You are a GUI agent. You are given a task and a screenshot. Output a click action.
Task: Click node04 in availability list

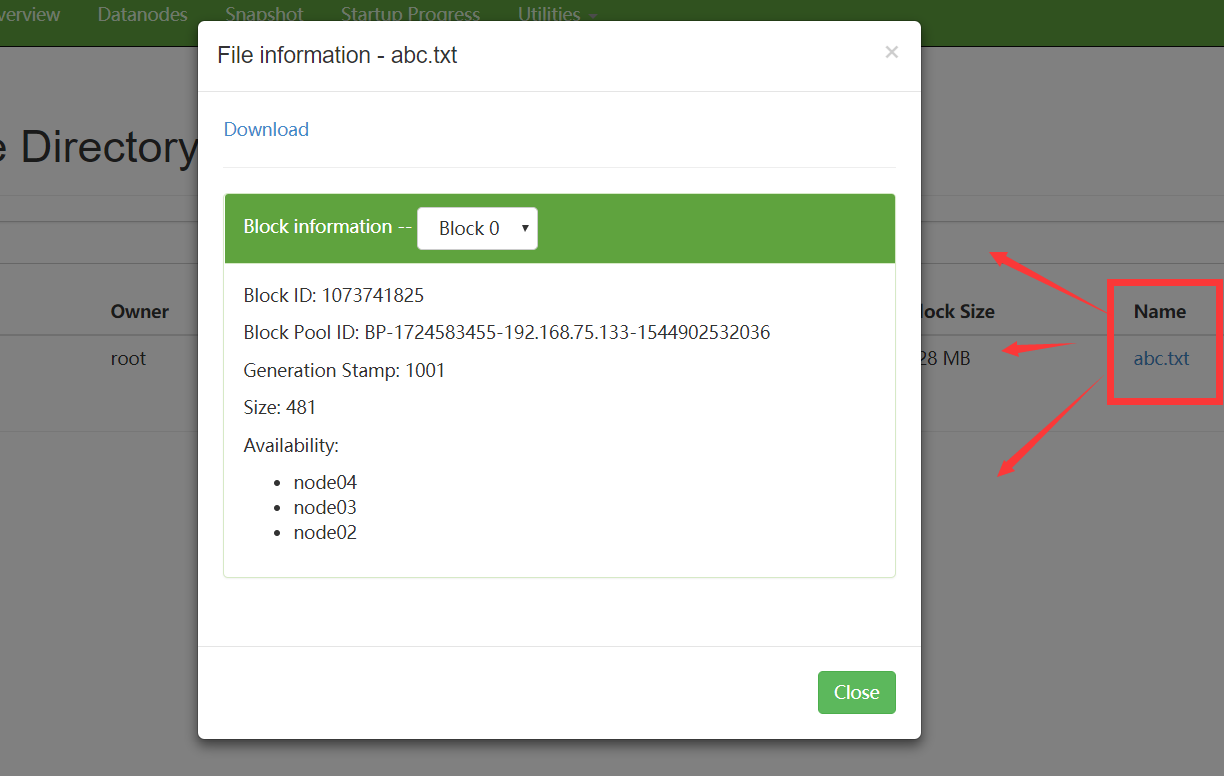pos(325,482)
